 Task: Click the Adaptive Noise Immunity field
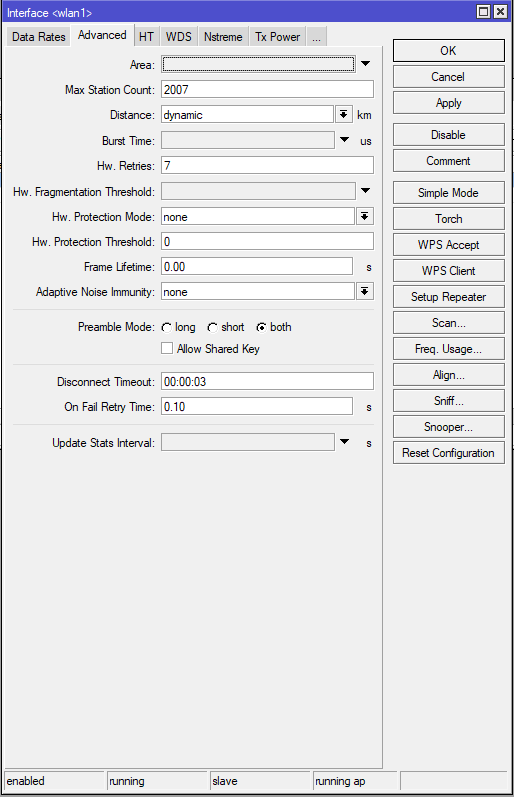coord(258,292)
